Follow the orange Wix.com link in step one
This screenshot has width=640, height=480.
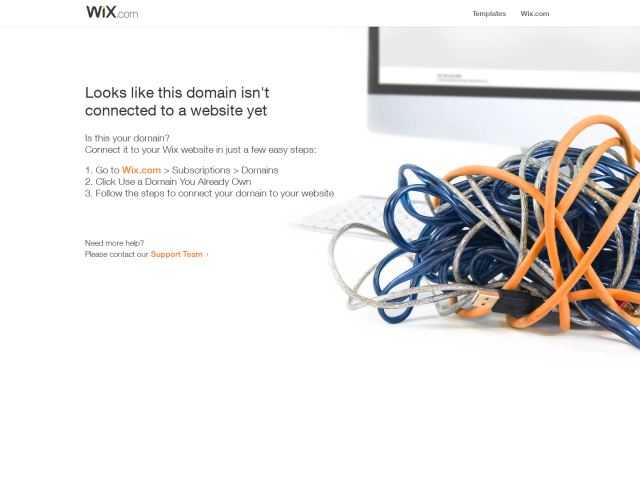point(141,170)
